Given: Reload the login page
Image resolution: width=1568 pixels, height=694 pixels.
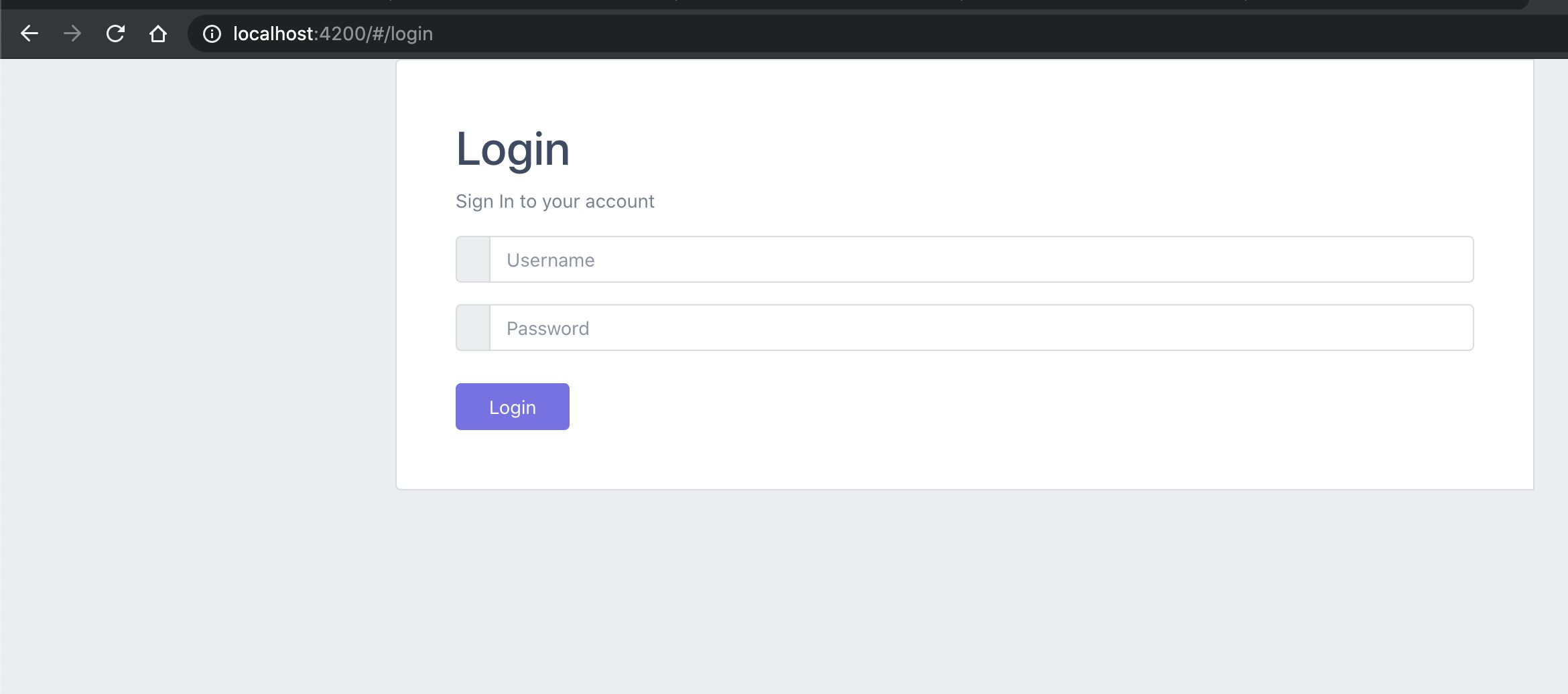Looking at the screenshot, I should tap(115, 33).
